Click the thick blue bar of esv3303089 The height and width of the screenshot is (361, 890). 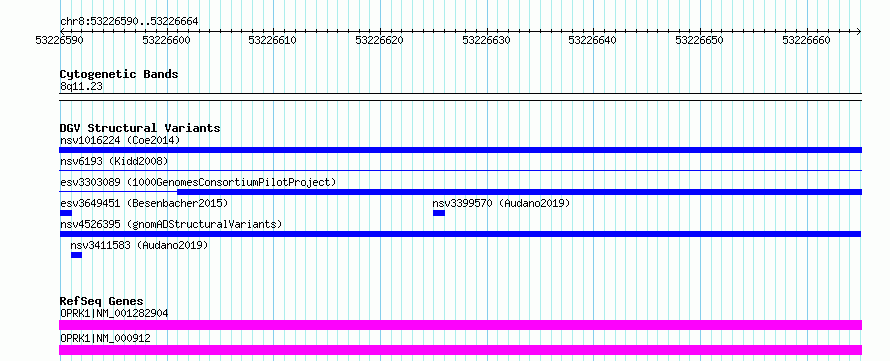(x=519, y=192)
